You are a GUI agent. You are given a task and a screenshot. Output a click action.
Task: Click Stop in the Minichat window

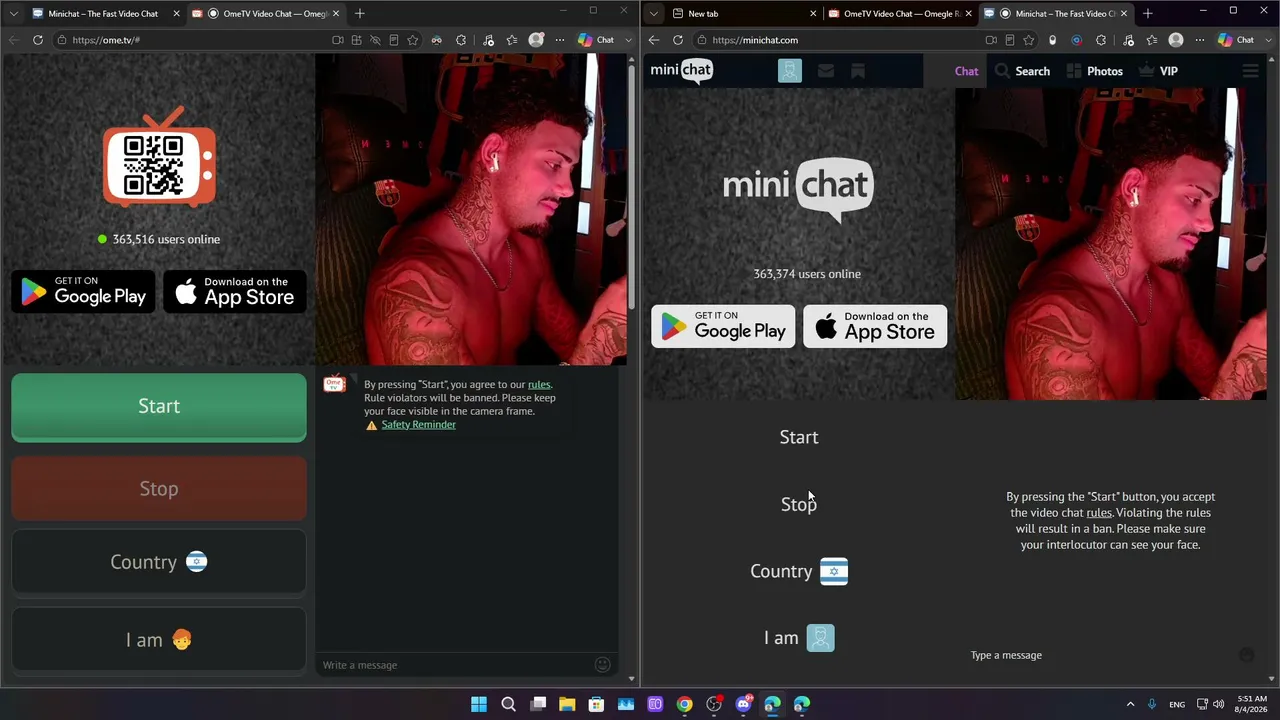coord(799,504)
